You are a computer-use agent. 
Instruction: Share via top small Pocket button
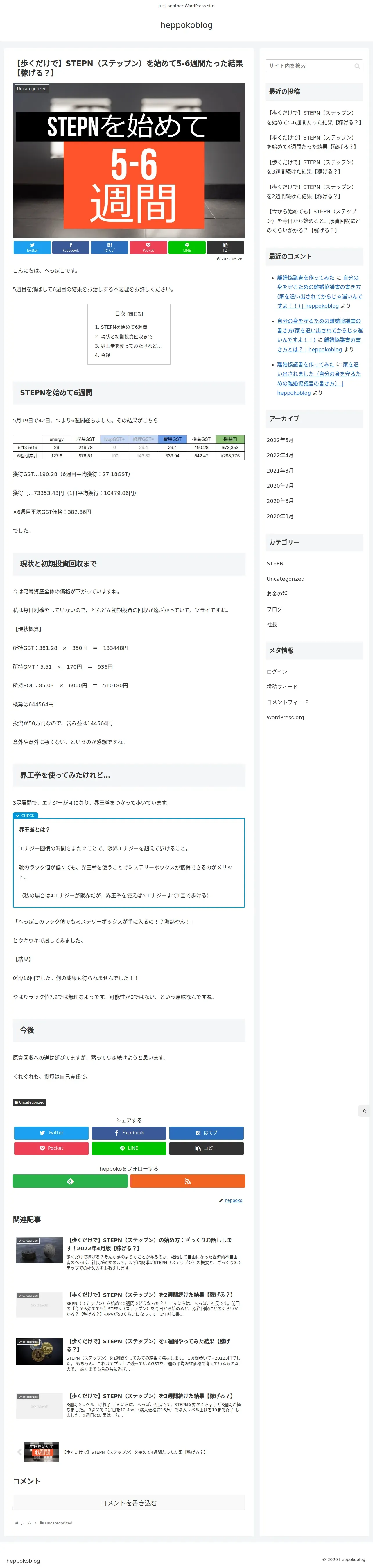[148, 247]
